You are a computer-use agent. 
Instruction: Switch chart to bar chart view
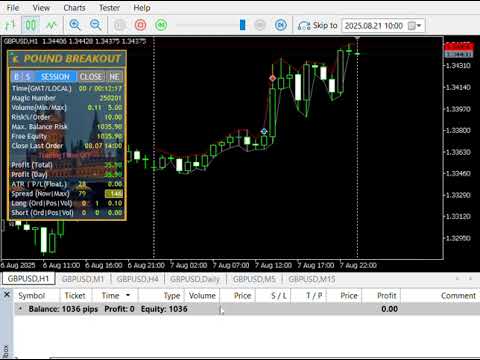click(10, 25)
